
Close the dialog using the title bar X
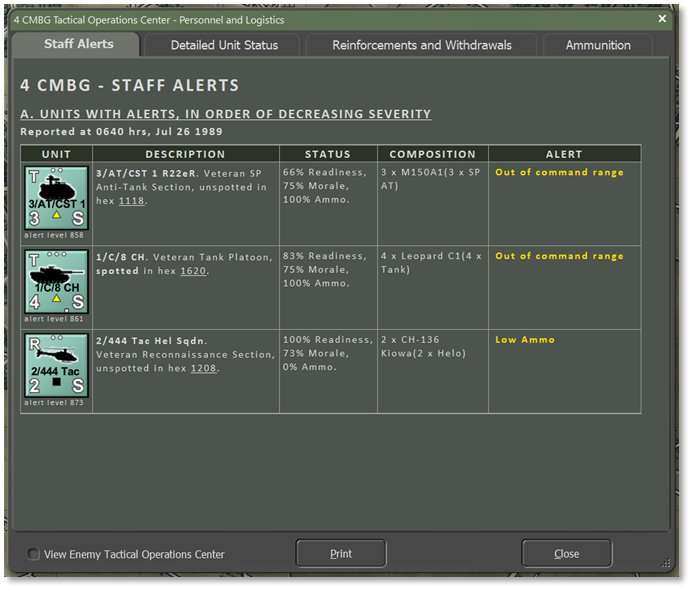coord(662,19)
